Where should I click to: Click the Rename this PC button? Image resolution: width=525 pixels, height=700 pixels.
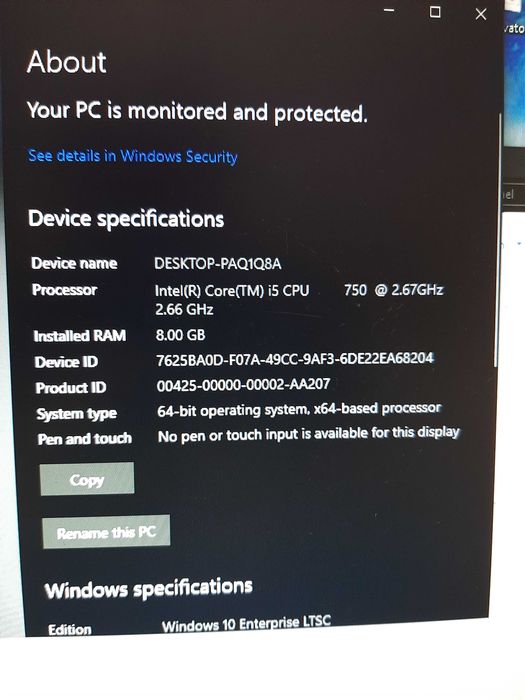(106, 532)
